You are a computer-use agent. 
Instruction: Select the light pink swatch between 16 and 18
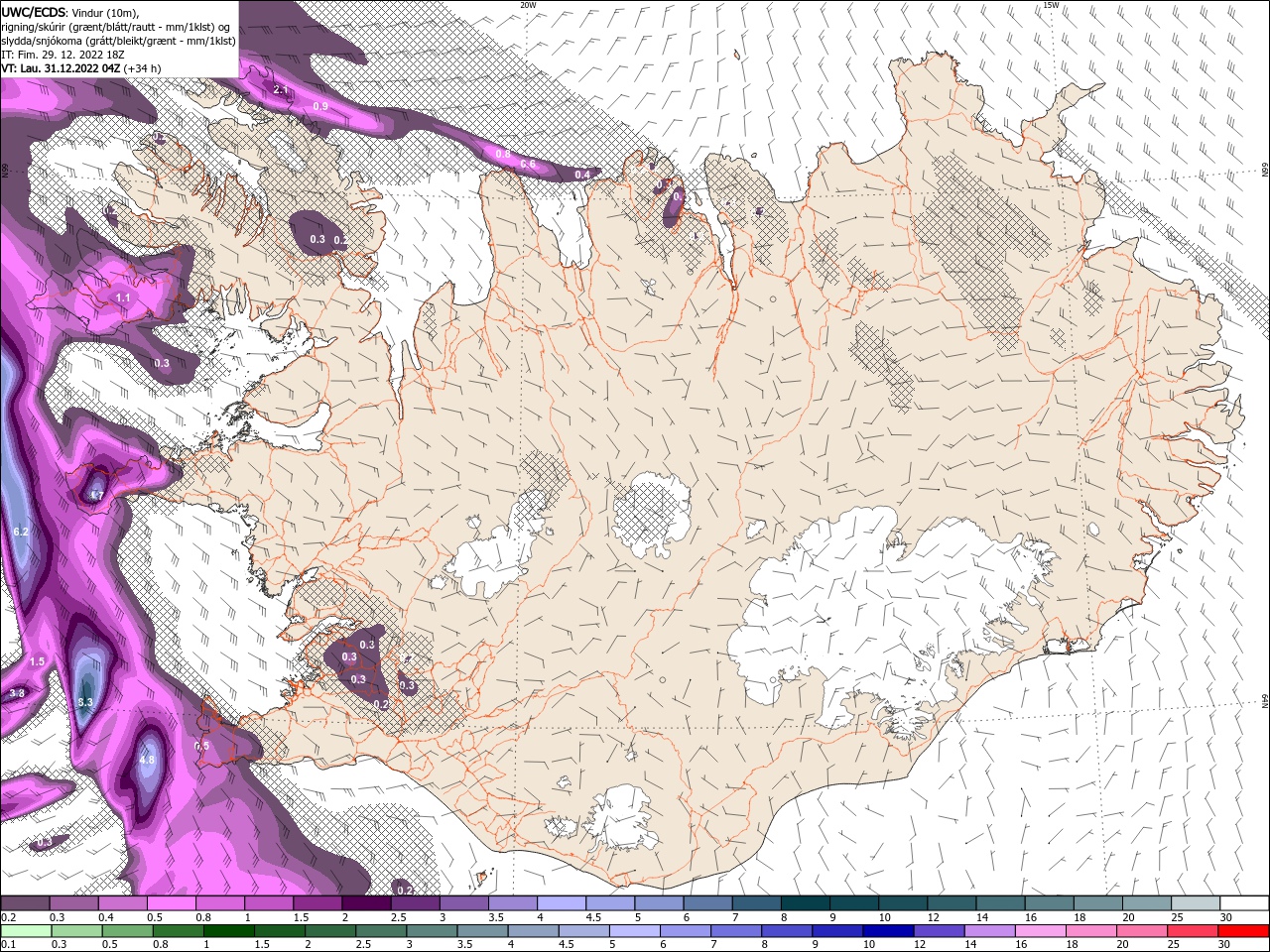click(x=1040, y=931)
